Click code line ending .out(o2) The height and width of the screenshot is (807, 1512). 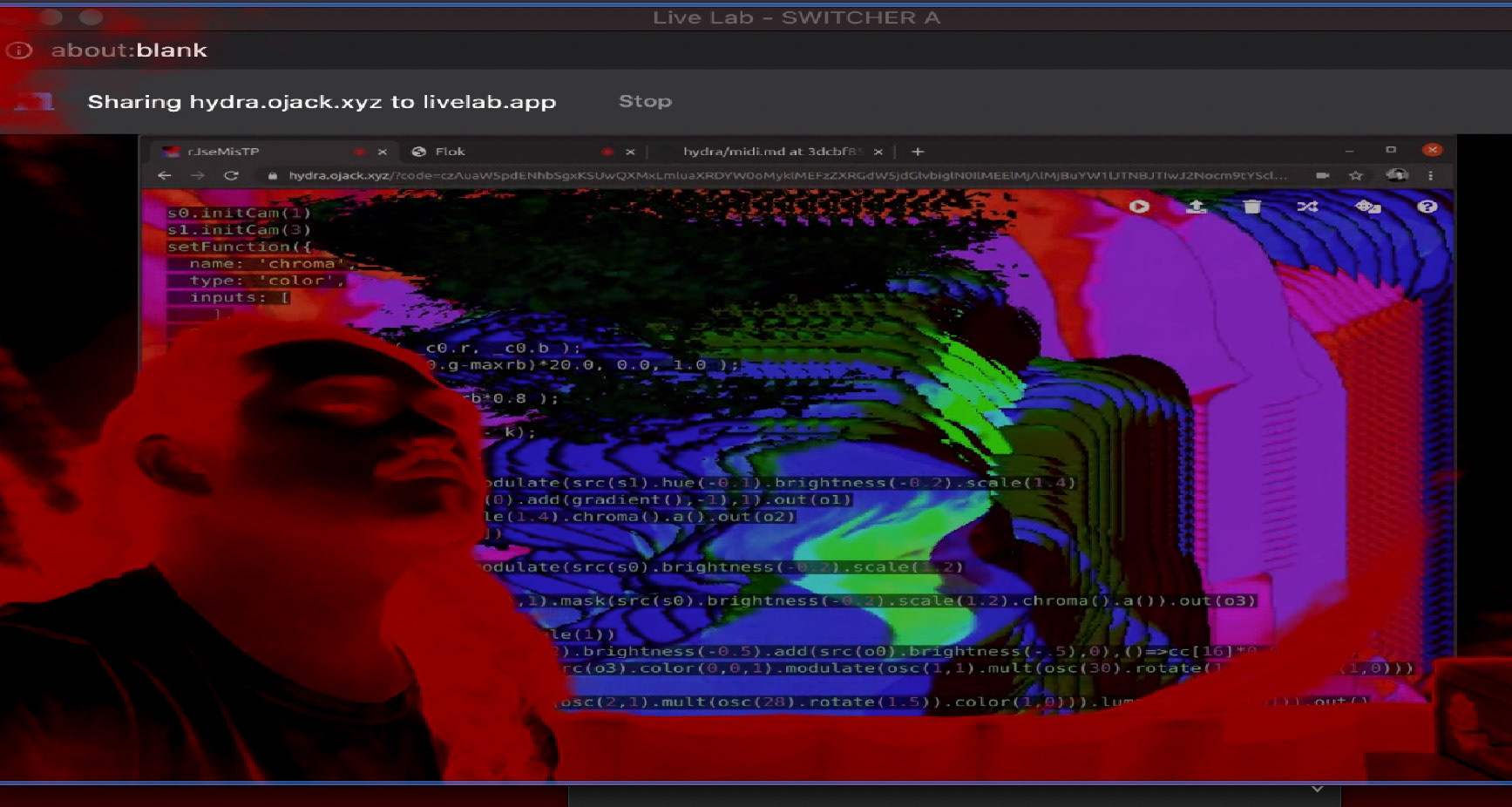(639, 516)
